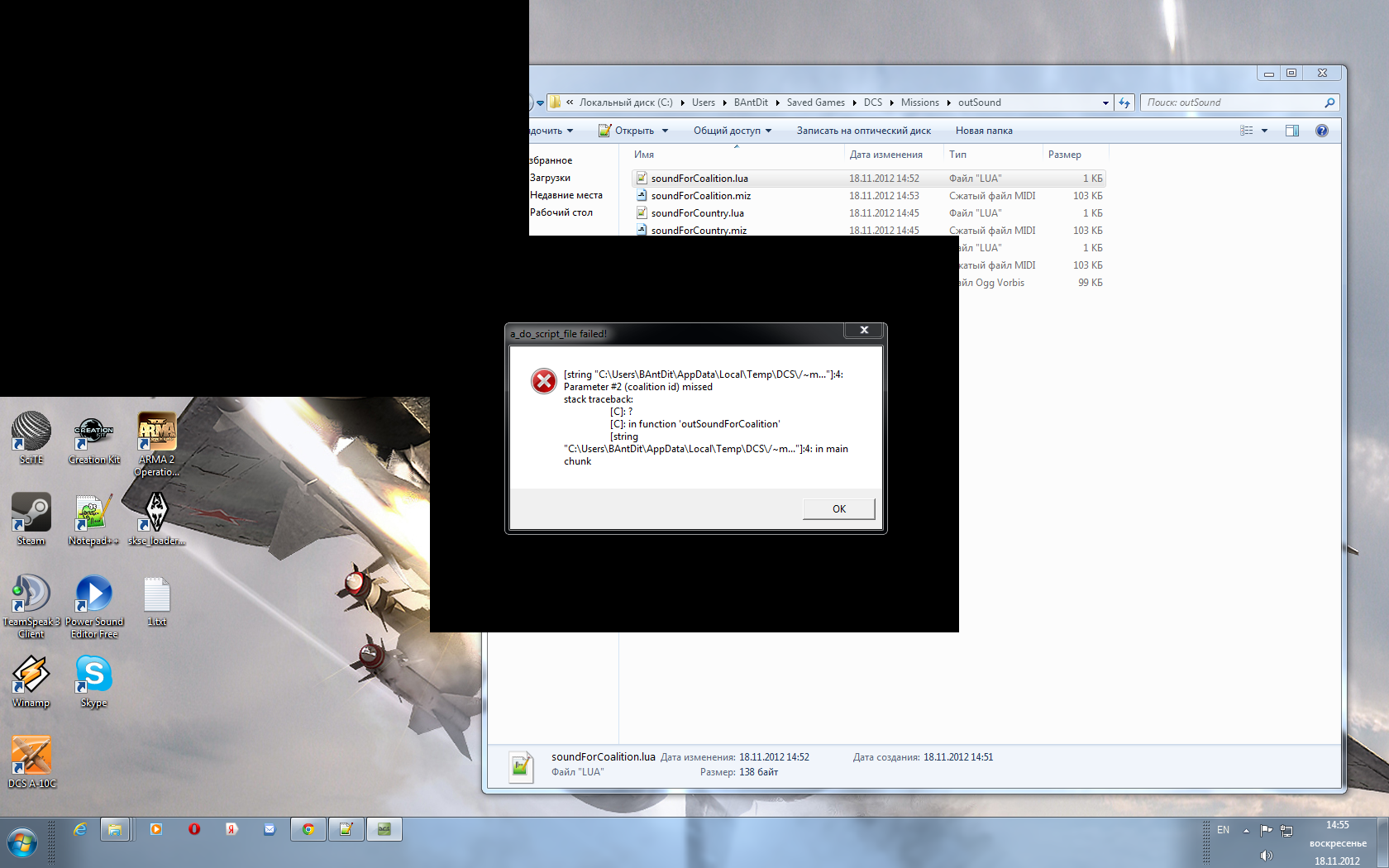1389x868 pixels.
Task: Click the skse_loader desktop shortcut
Action: pyautogui.click(x=157, y=519)
